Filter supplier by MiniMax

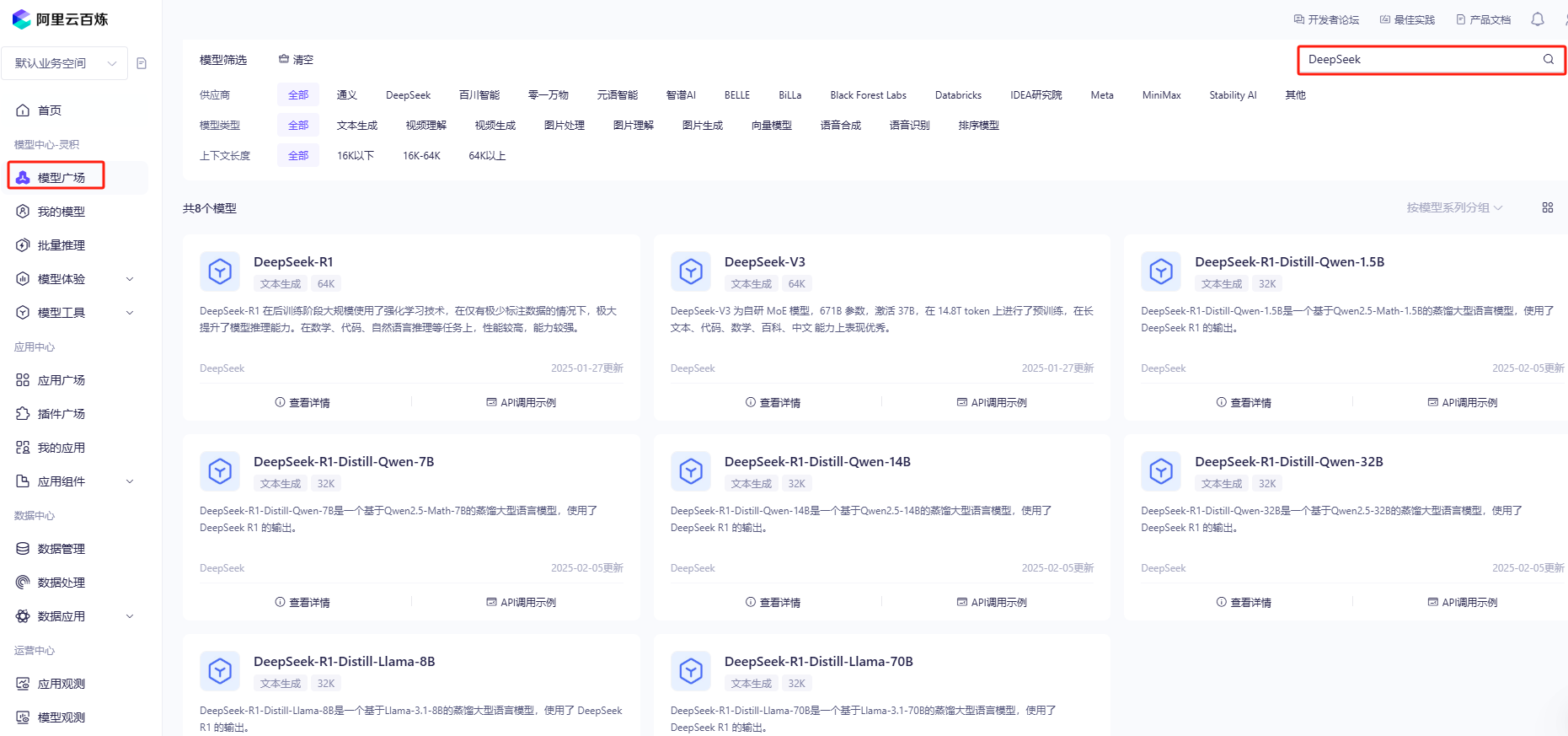click(1162, 95)
